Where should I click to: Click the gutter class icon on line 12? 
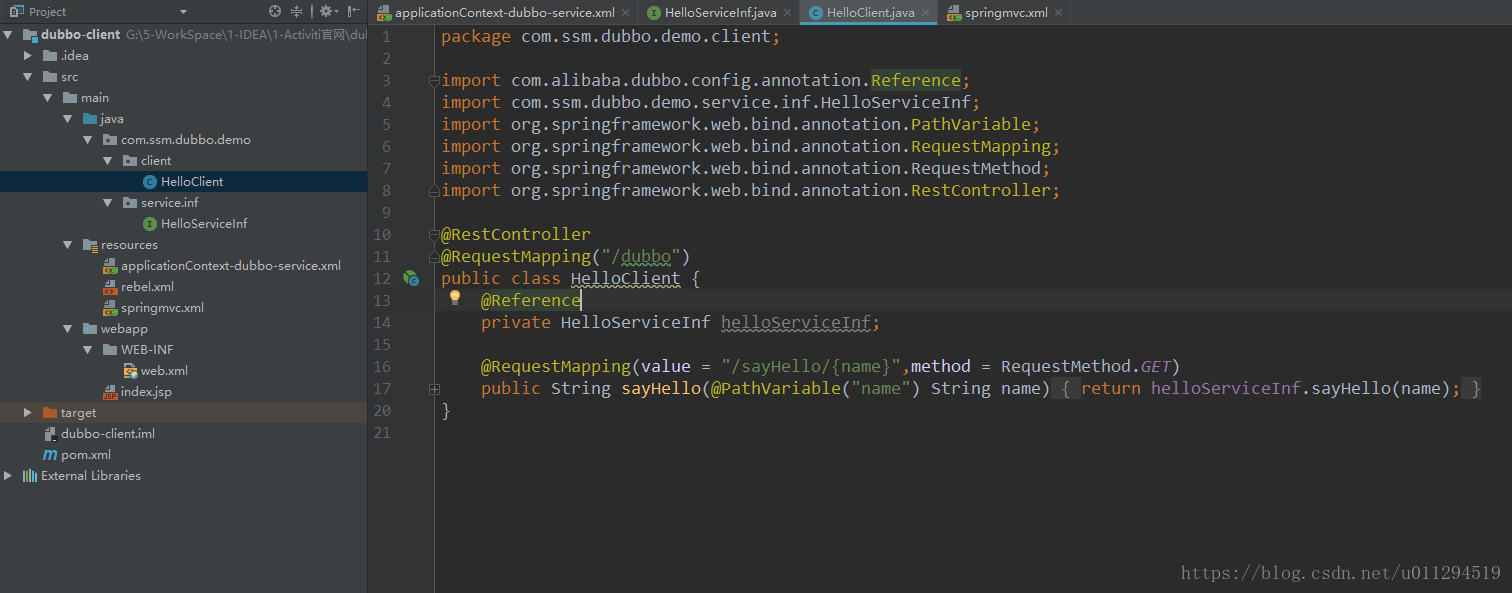410,278
